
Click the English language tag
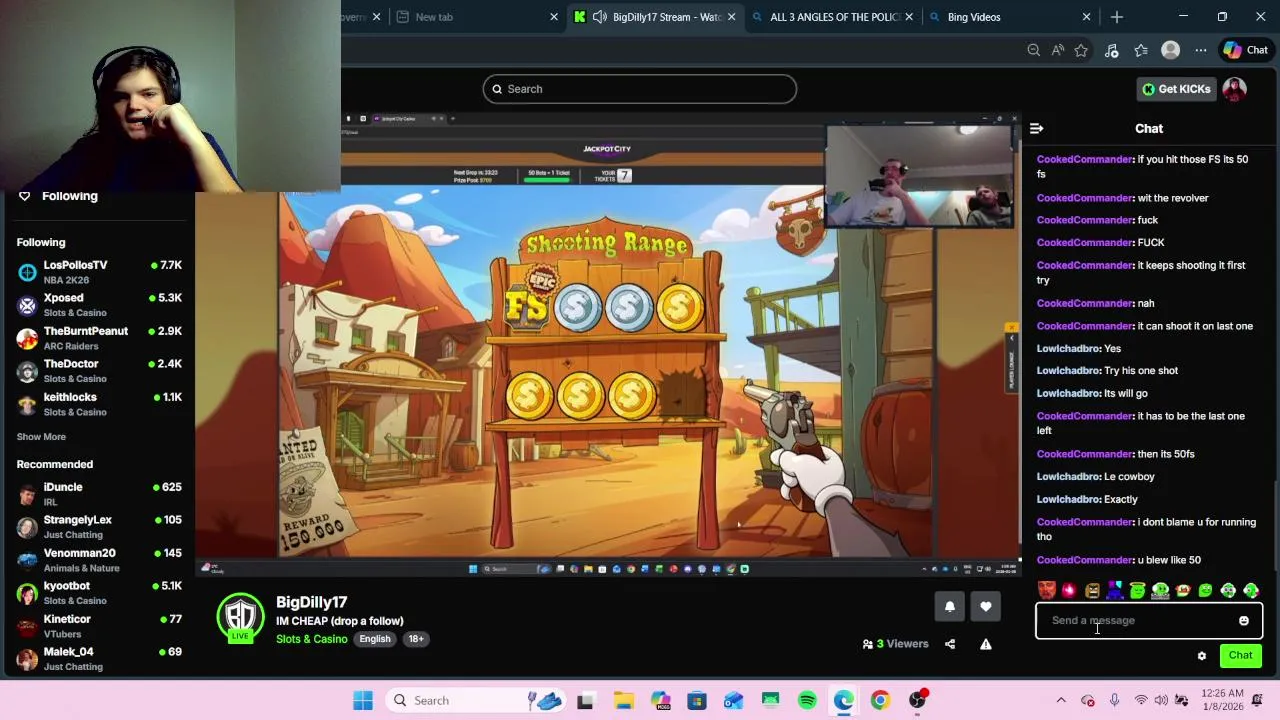[x=375, y=639]
